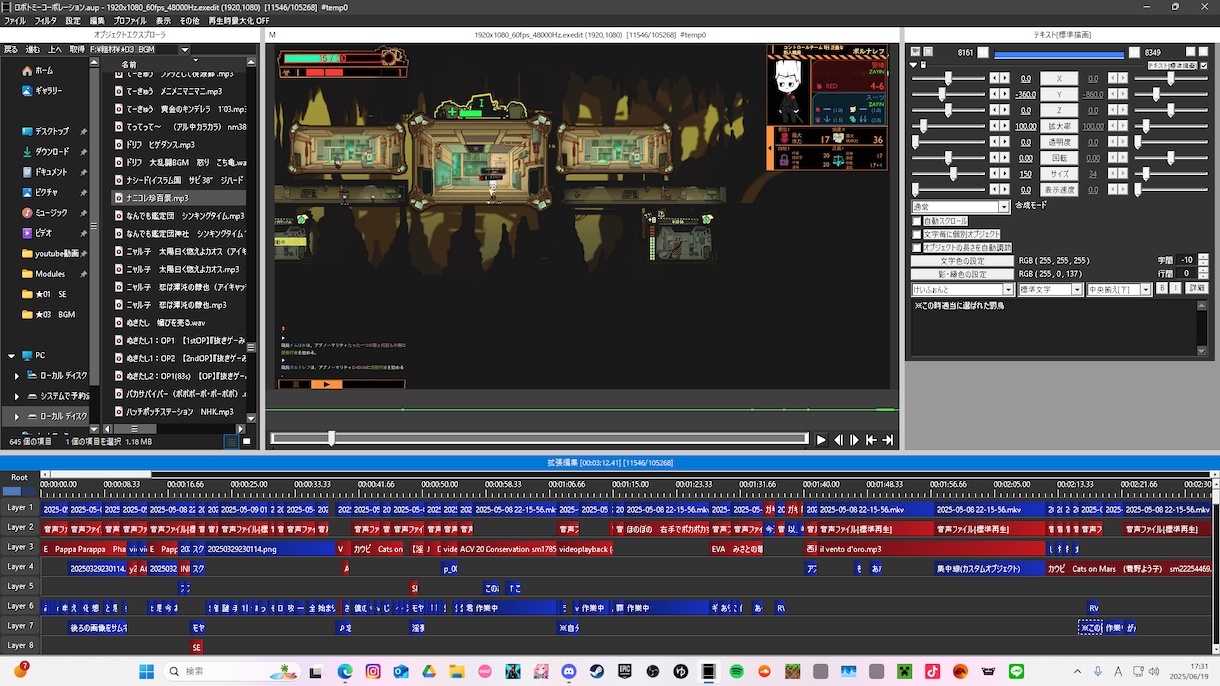The width and height of the screenshot is (1220, 686).
Task: Enable オブジェクトの長さを自動調節 checkbox
Action: click(917, 247)
